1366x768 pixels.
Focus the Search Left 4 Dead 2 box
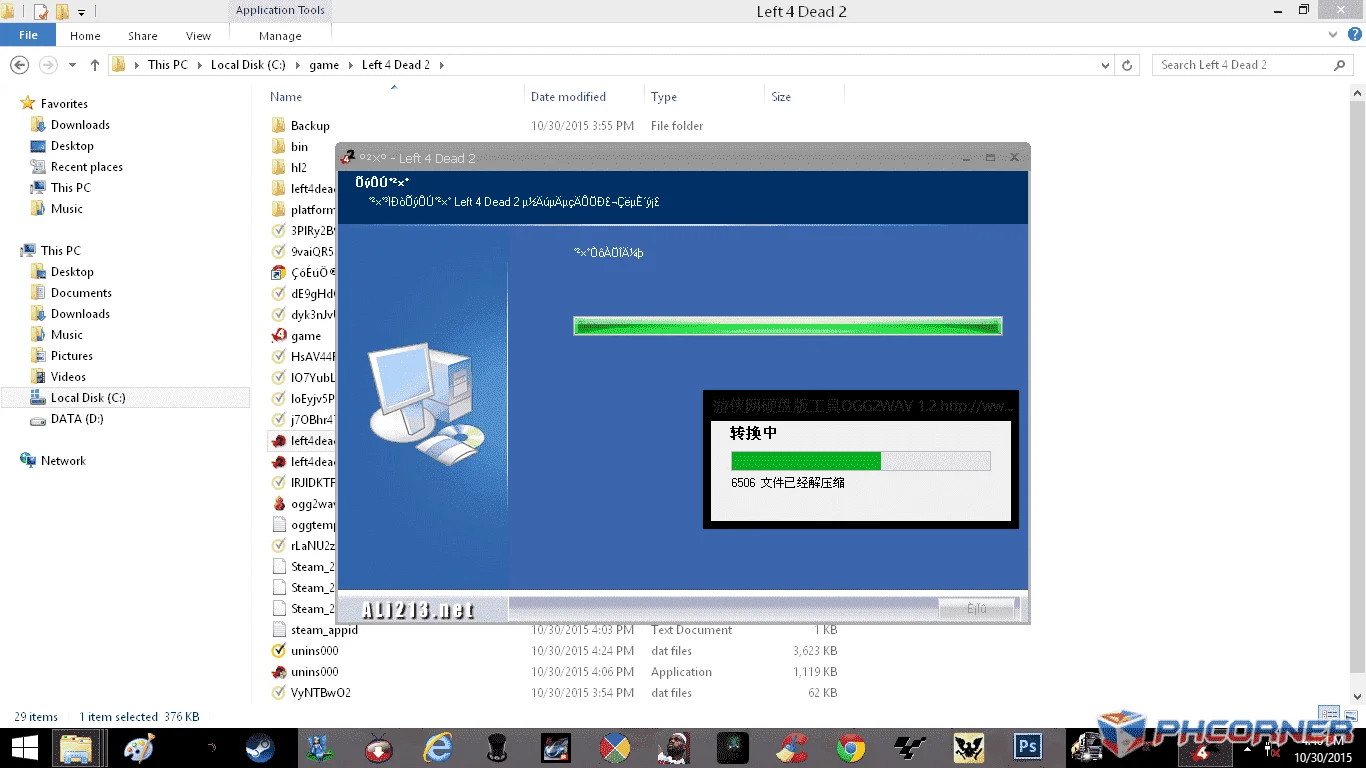(x=1245, y=65)
